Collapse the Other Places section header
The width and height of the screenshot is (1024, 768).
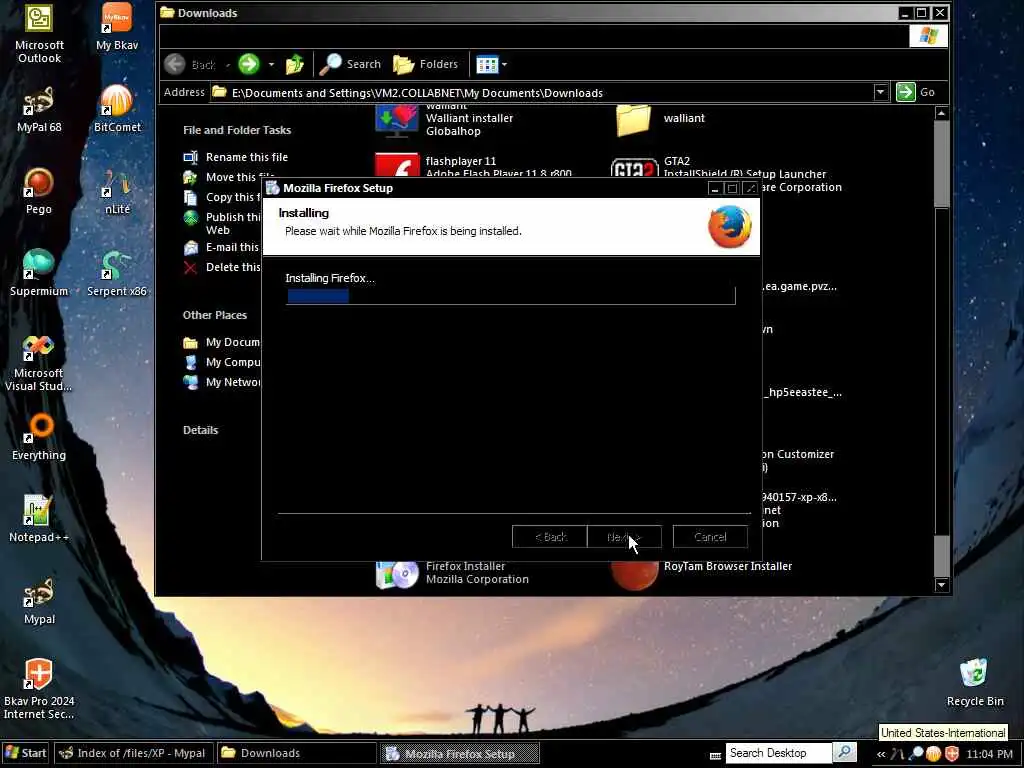point(215,315)
